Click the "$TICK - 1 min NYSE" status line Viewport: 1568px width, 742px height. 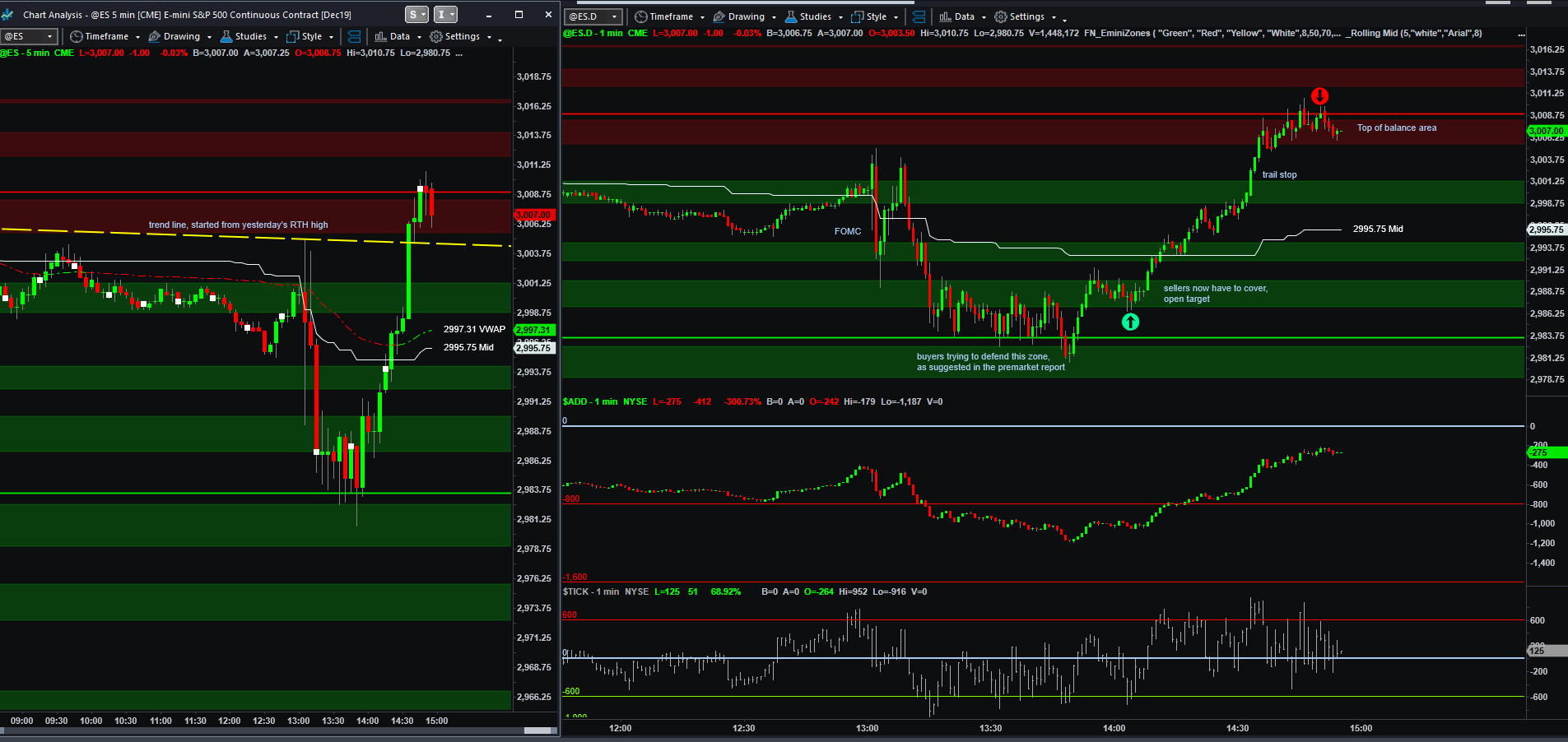coord(606,591)
